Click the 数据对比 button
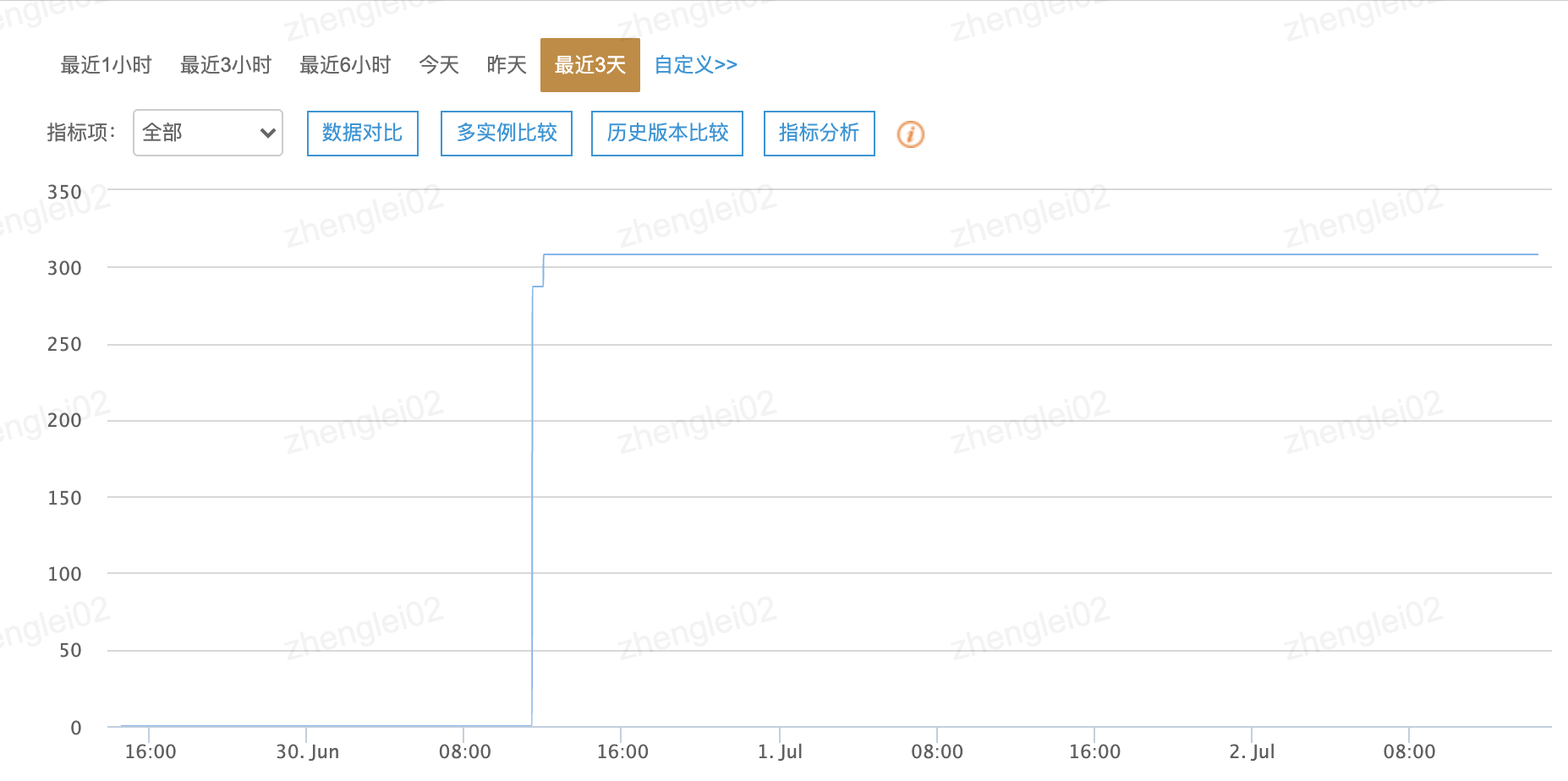1568x781 pixels. (362, 133)
